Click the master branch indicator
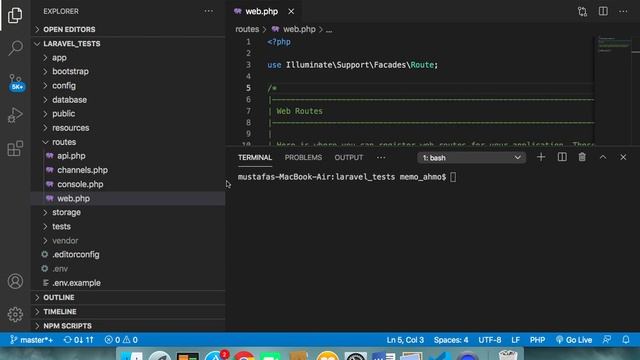This screenshot has width=640, height=360. [x=31, y=340]
